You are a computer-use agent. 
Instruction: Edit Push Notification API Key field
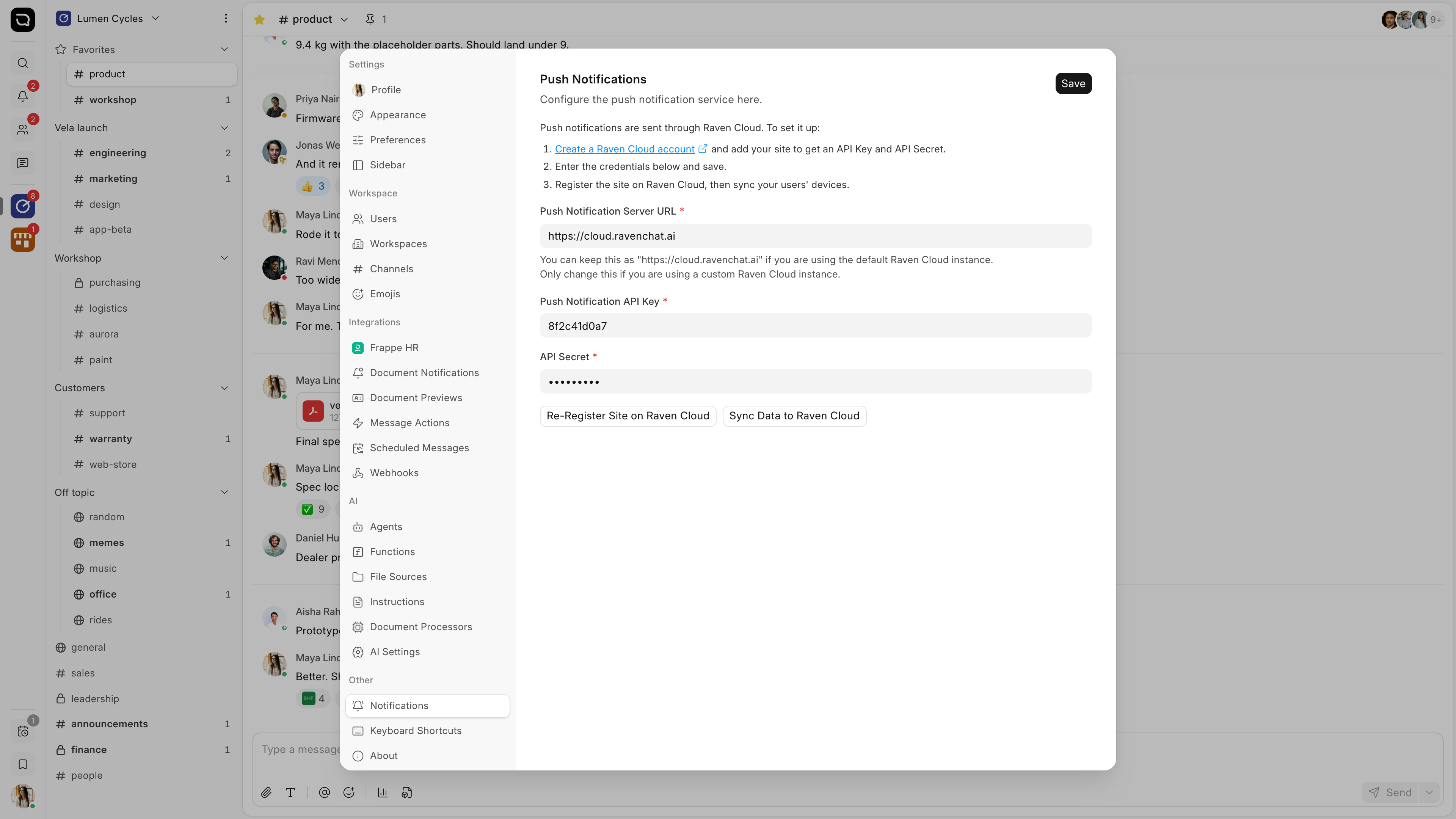point(816,326)
